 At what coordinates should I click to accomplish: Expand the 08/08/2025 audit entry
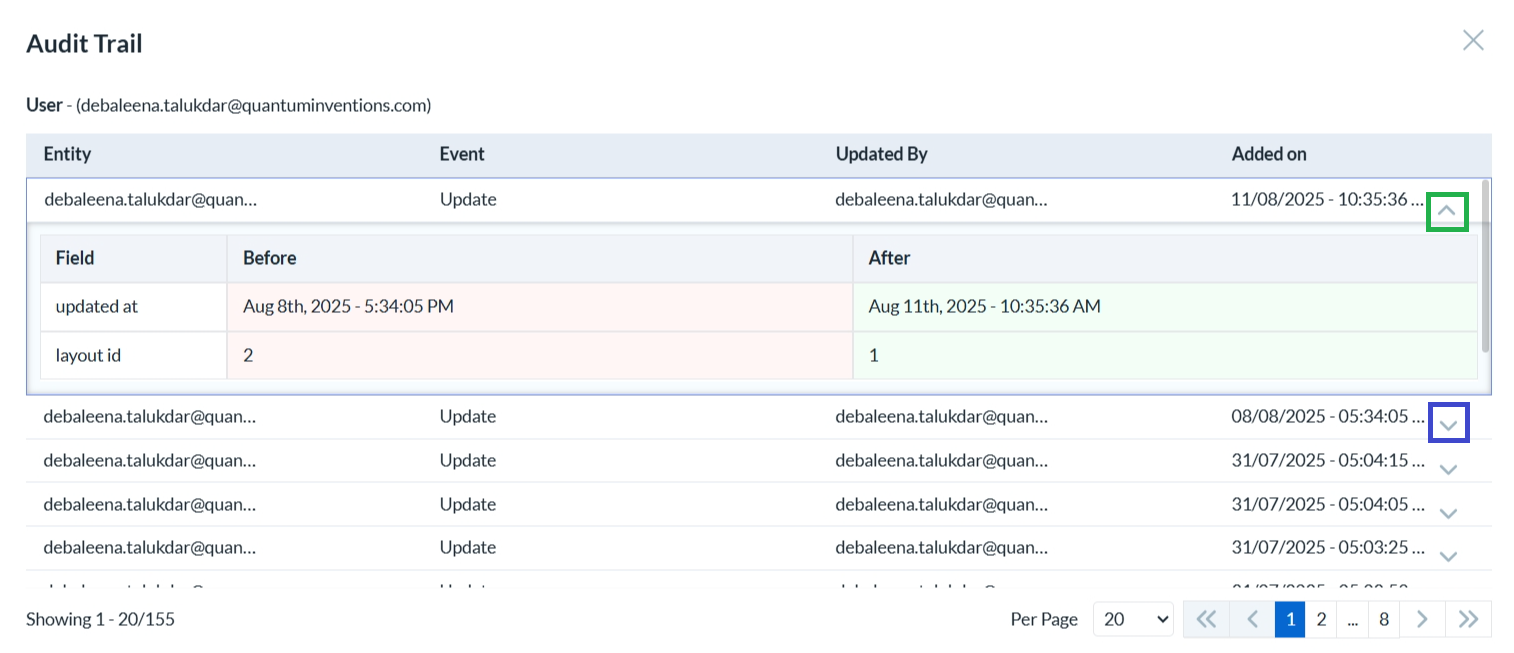click(1447, 422)
